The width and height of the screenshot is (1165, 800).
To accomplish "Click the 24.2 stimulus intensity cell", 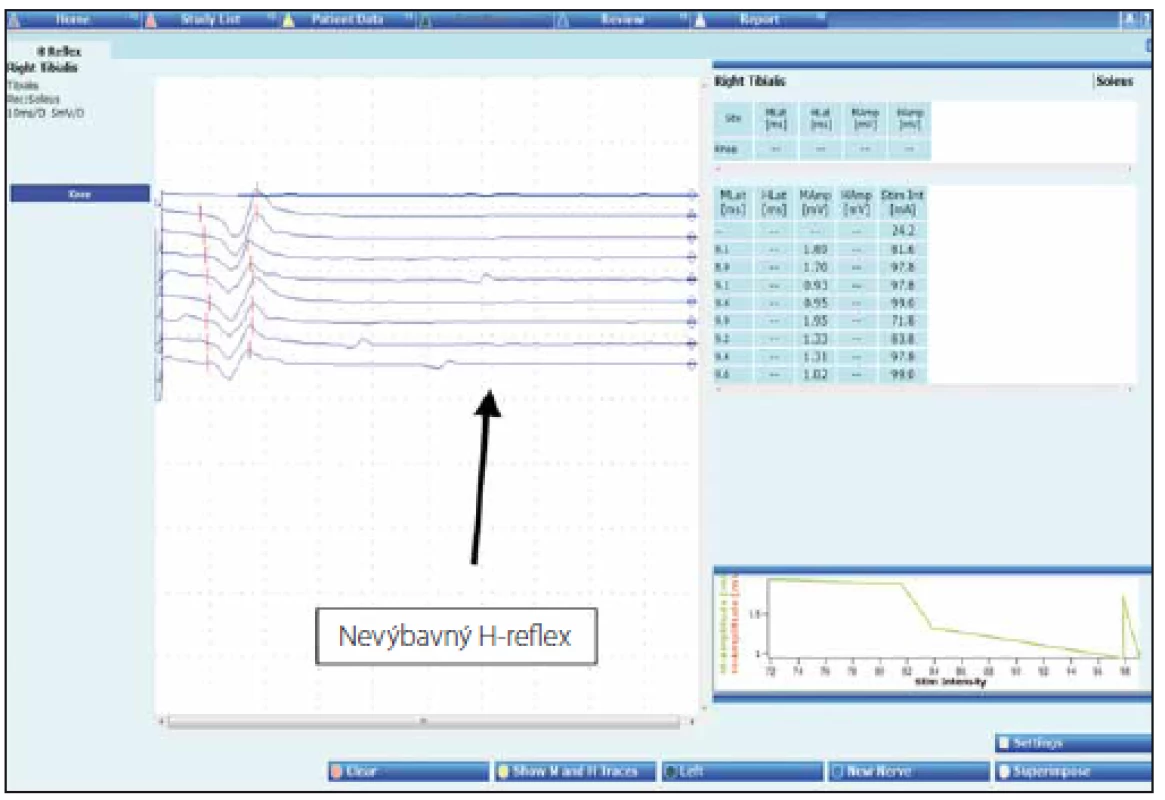I will pos(903,231).
